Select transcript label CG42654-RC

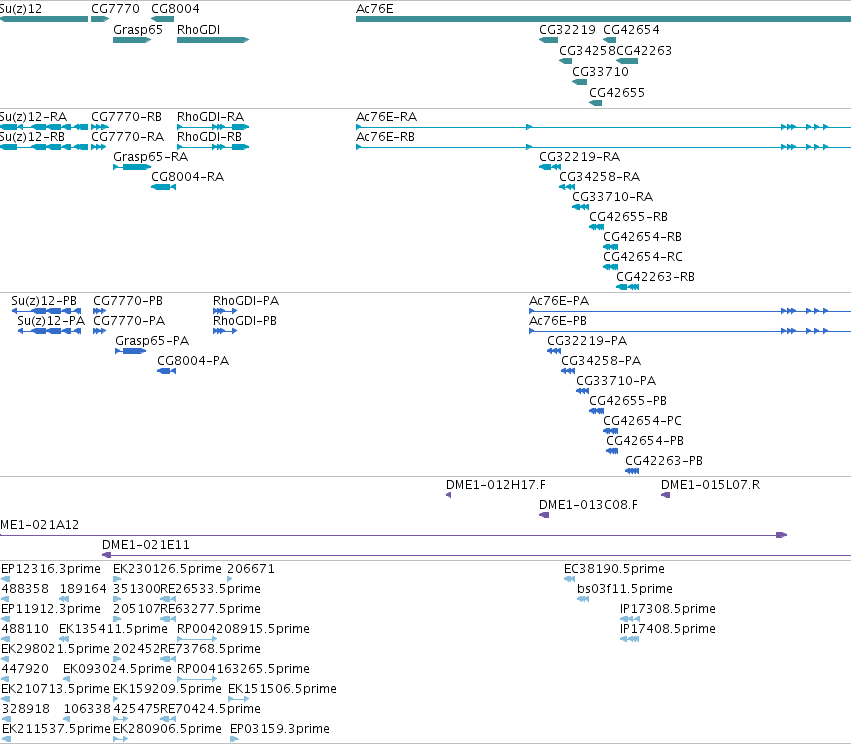[x=643, y=257]
